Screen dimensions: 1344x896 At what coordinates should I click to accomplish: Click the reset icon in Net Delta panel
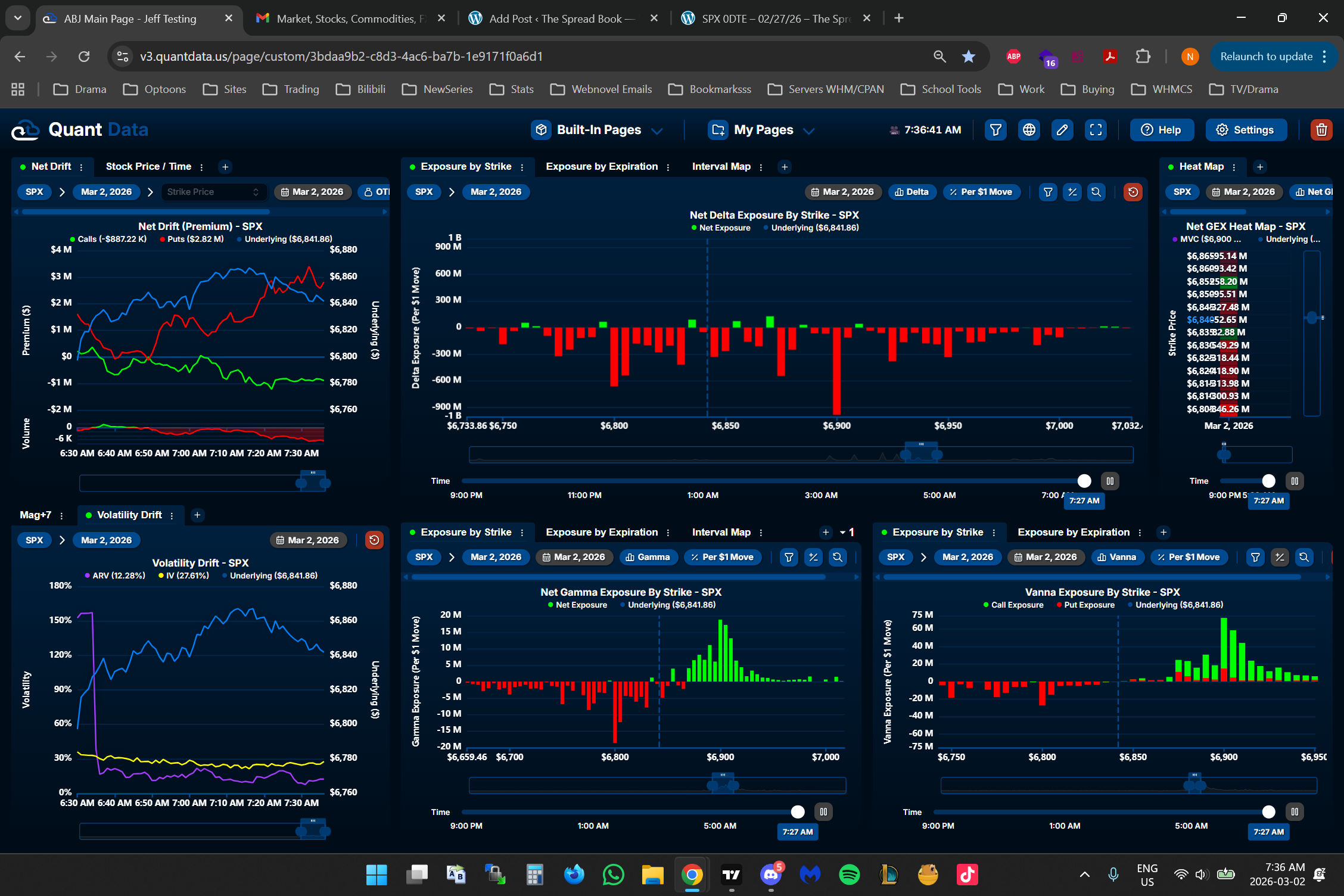[x=1133, y=192]
